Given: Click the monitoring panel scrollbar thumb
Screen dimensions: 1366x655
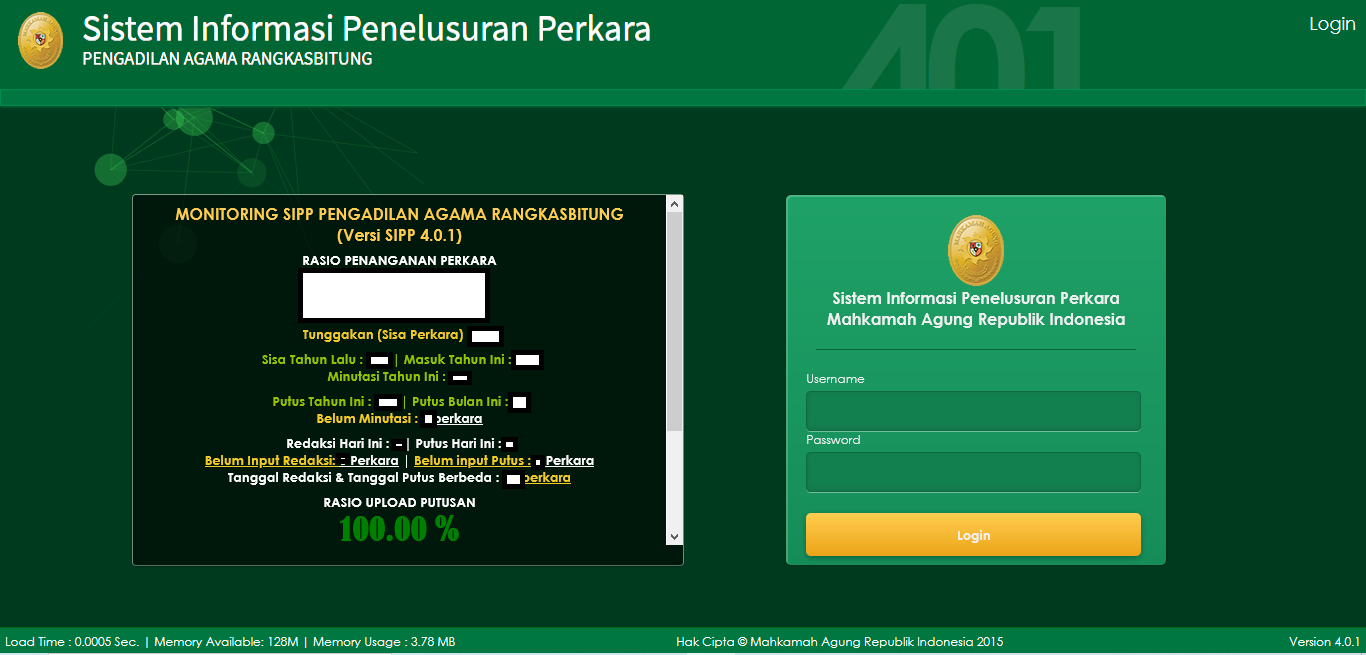Looking at the screenshot, I should [674, 321].
